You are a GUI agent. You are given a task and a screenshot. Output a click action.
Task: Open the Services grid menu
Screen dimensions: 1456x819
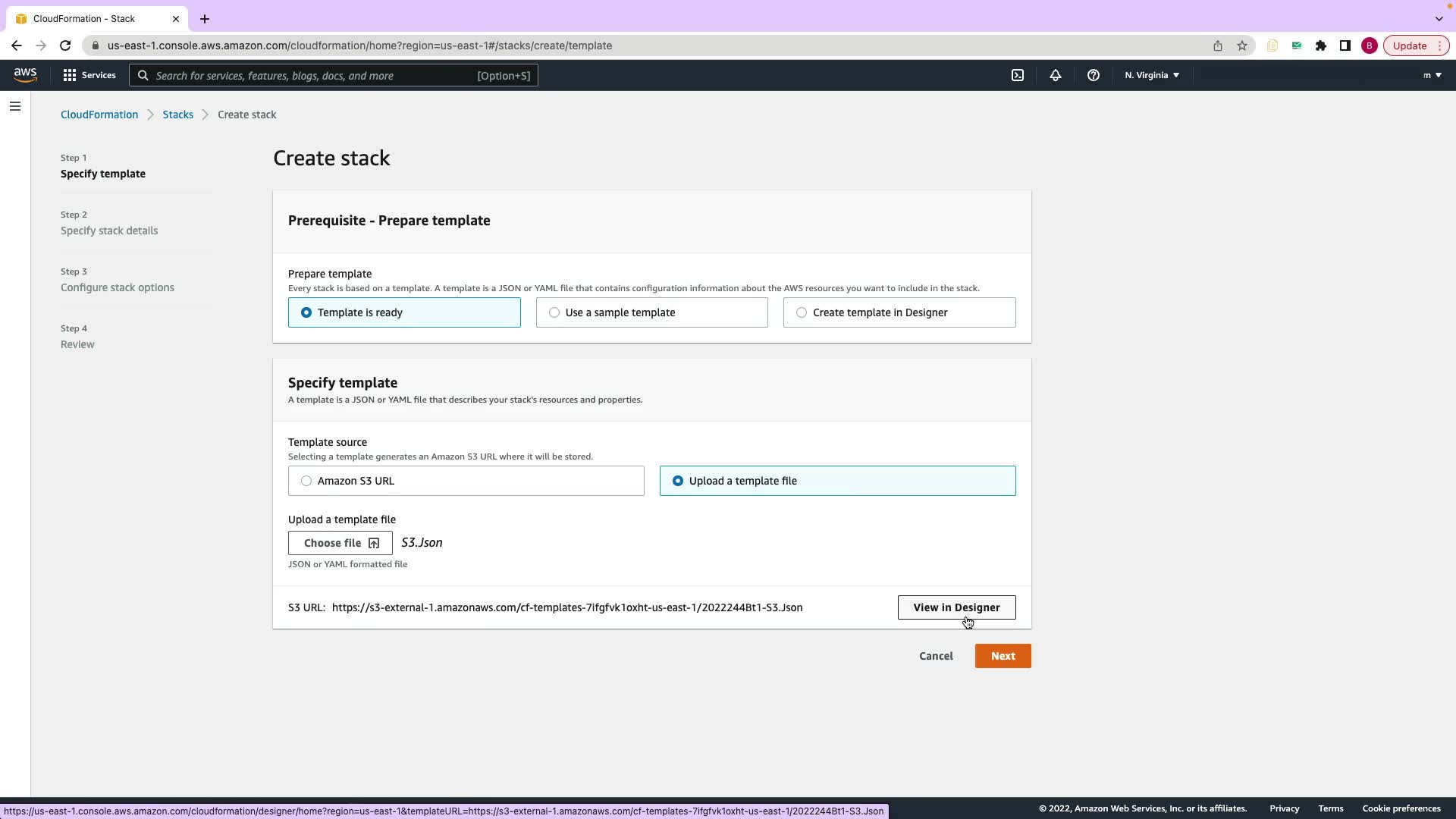pos(89,75)
